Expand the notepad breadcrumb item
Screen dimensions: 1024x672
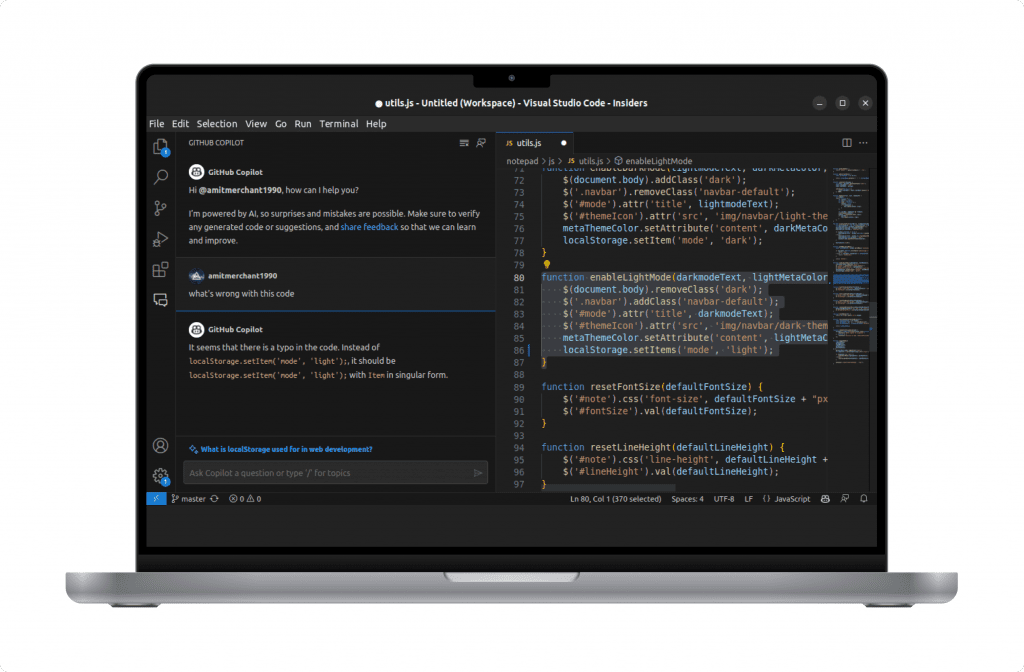coord(521,161)
